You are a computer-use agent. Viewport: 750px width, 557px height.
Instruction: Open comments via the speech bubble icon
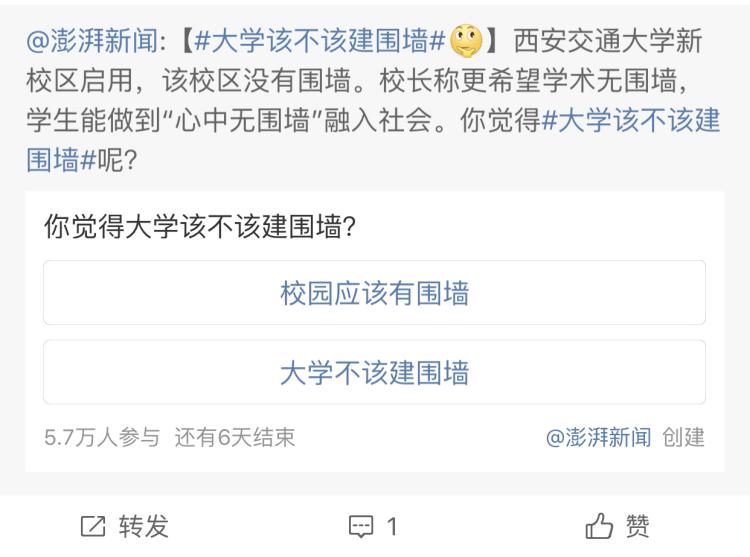[359, 526]
